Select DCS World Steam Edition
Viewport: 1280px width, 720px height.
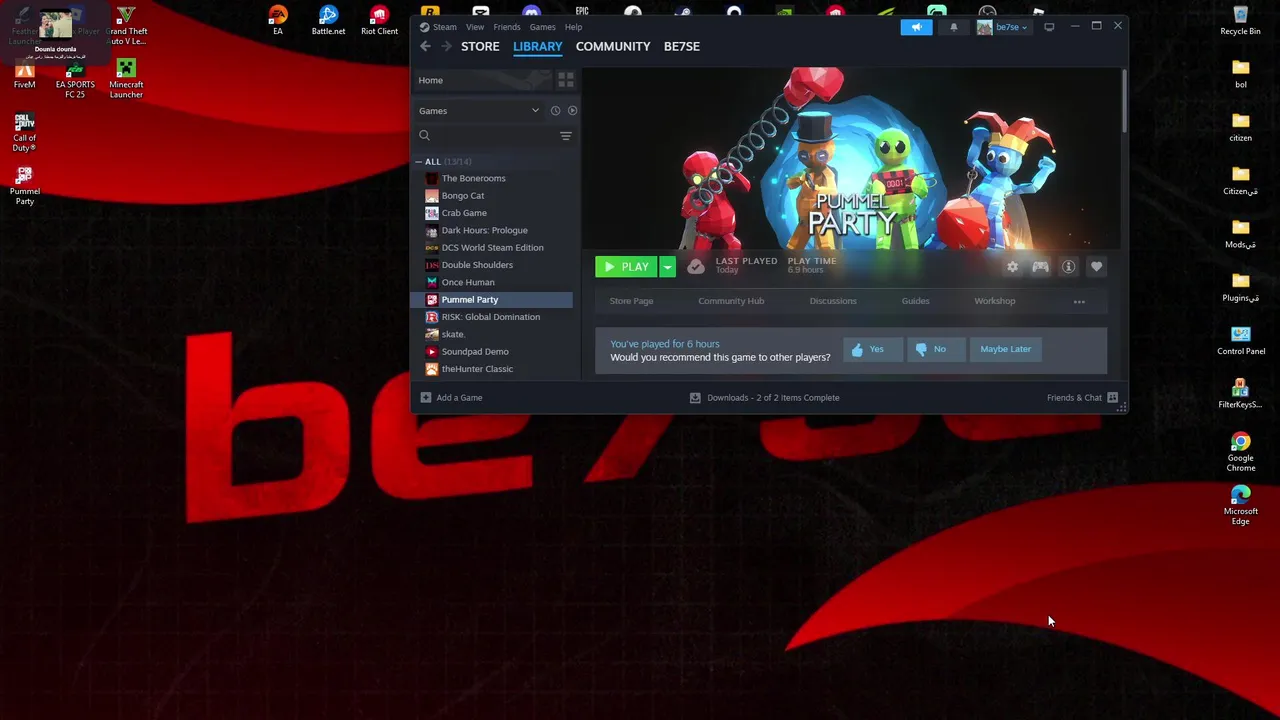492,248
